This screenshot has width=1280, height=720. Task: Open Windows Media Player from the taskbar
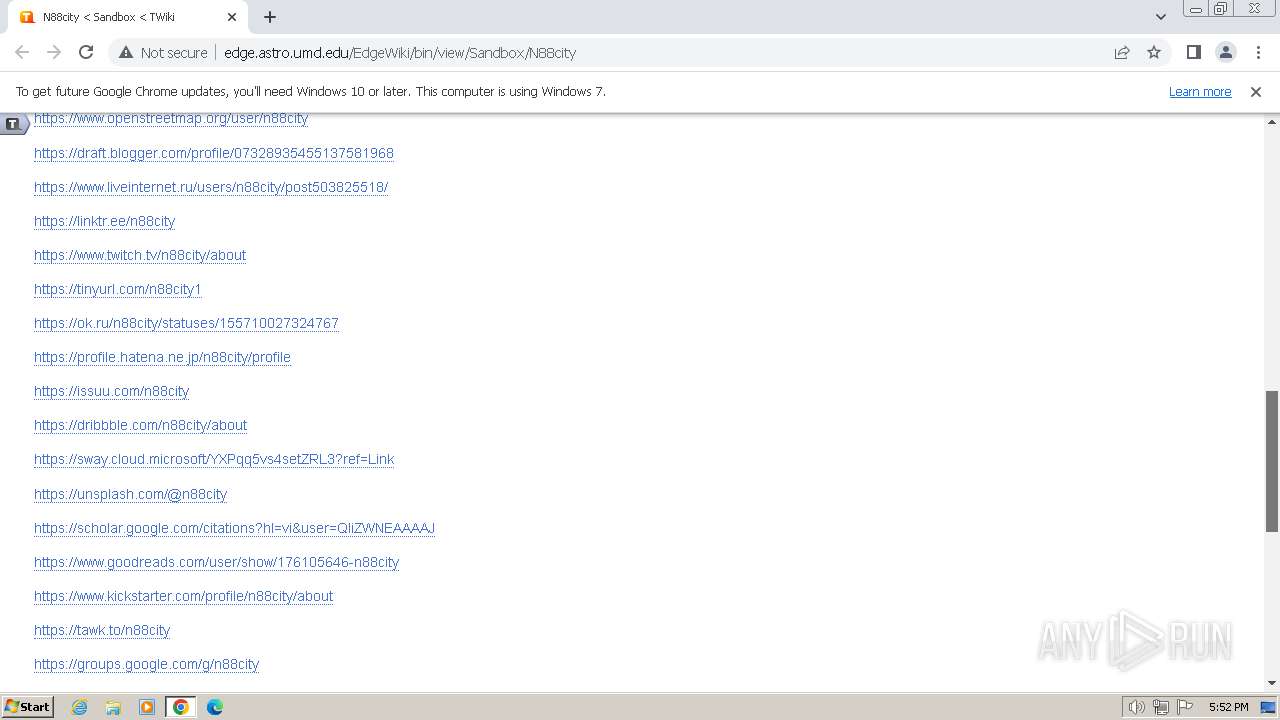tap(147, 707)
